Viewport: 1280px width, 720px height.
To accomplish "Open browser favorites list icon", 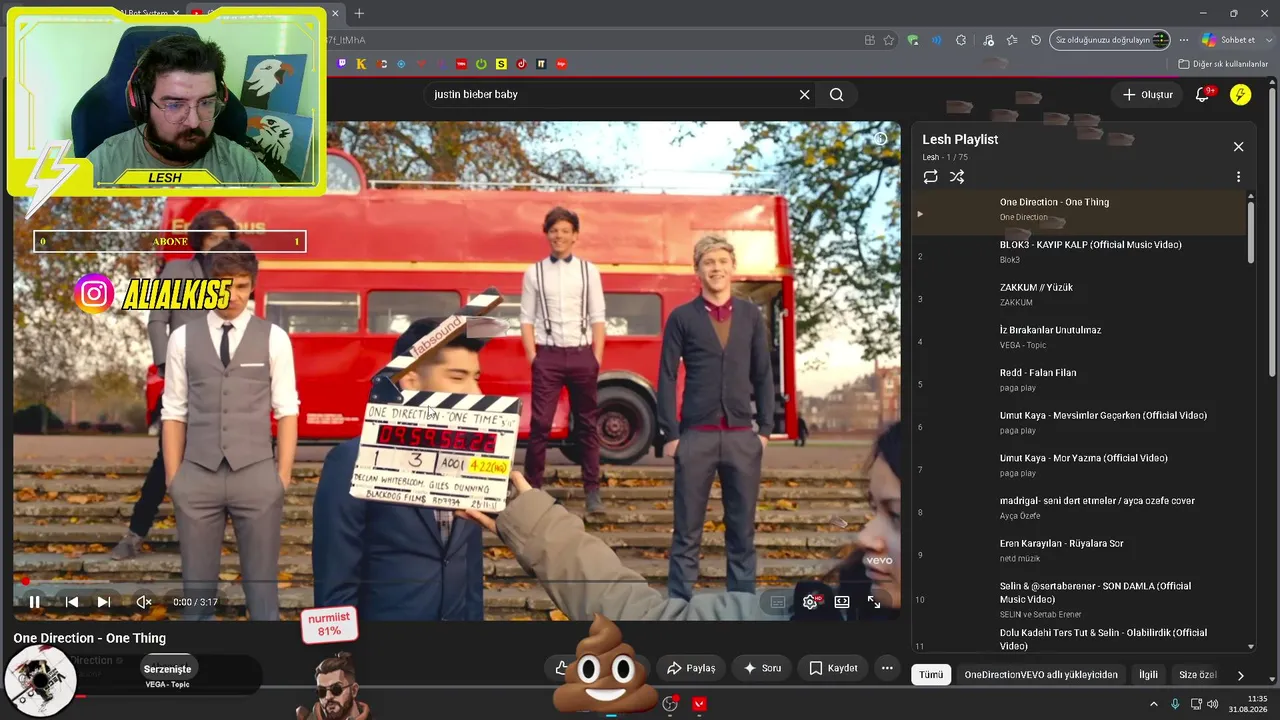I will (x=1012, y=40).
